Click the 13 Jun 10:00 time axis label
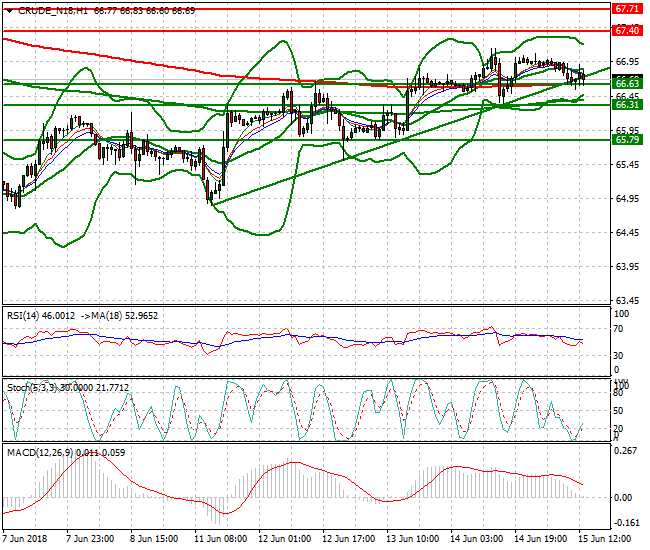Screen dimensions: 650x550 [412, 539]
